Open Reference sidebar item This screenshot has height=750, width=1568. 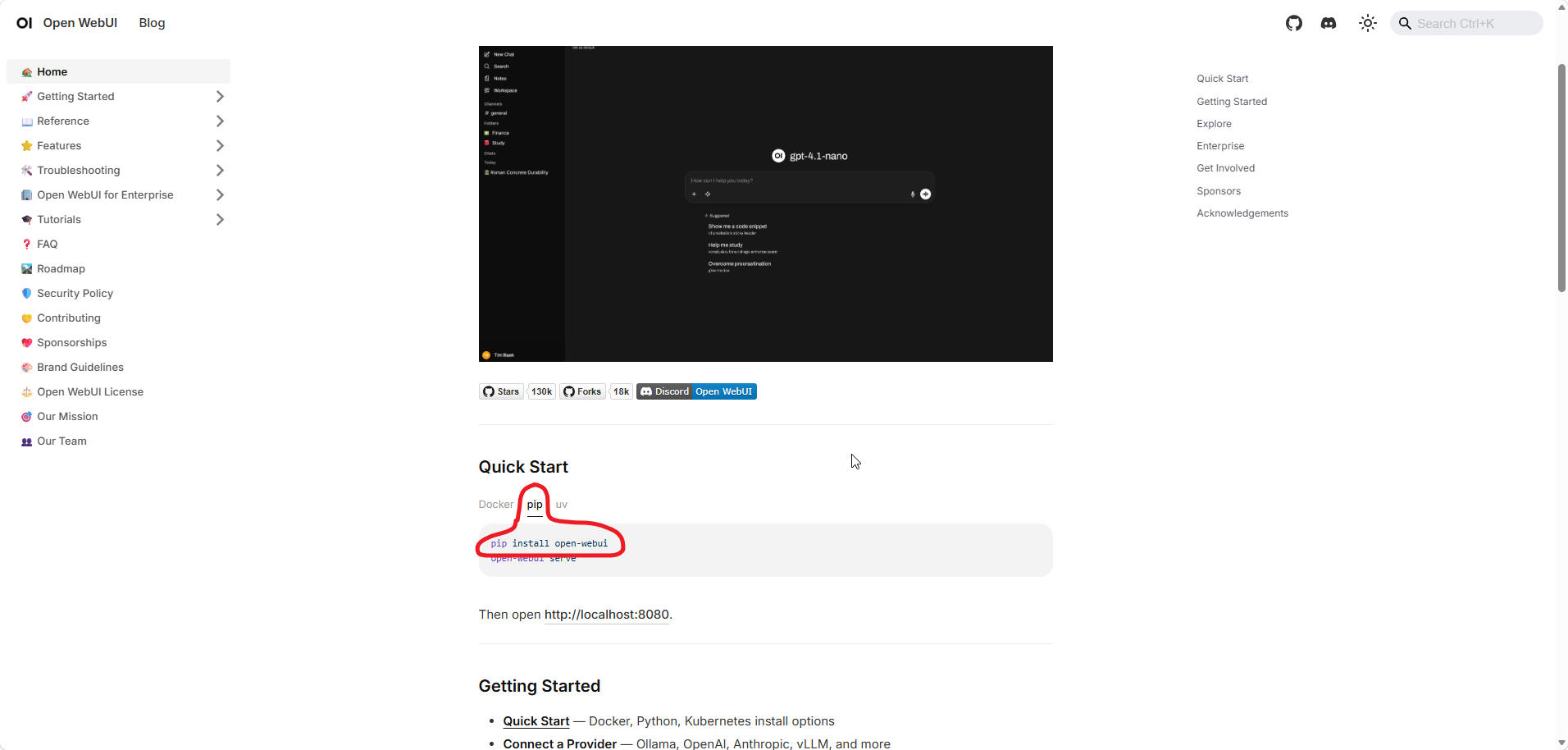point(63,121)
